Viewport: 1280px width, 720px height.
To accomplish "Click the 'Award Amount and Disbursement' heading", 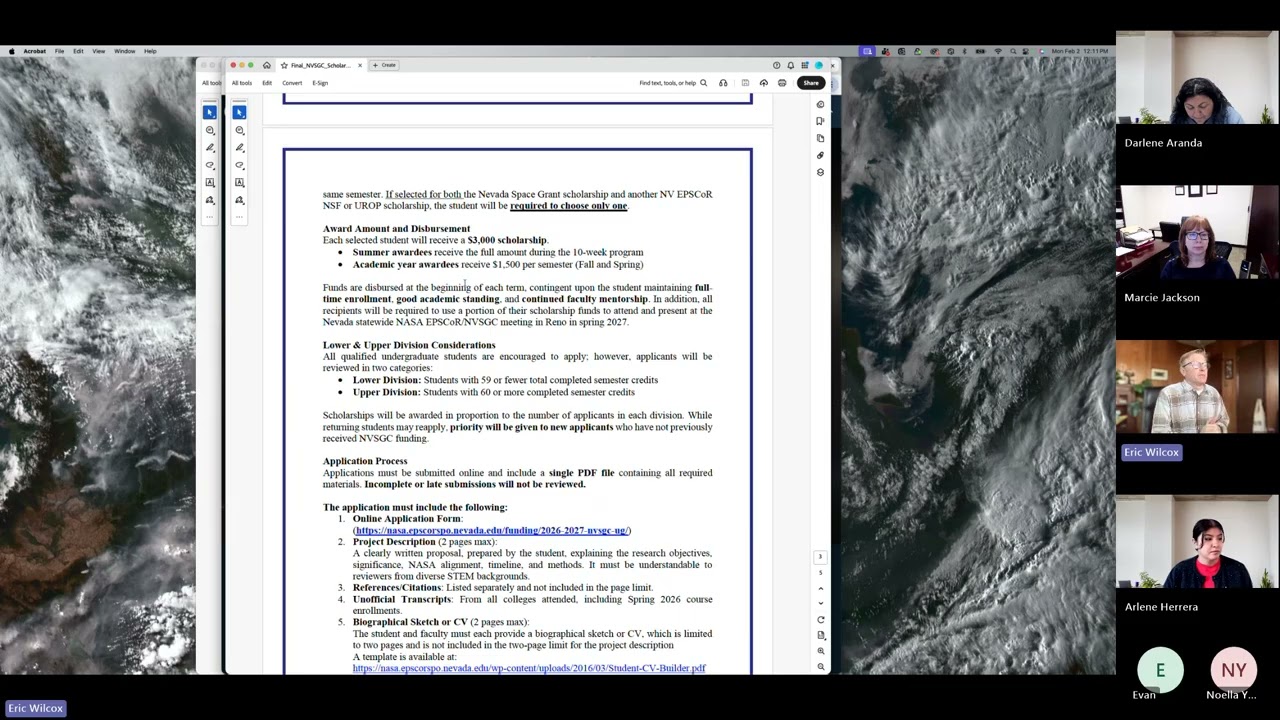I will pyautogui.click(x=396, y=229).
